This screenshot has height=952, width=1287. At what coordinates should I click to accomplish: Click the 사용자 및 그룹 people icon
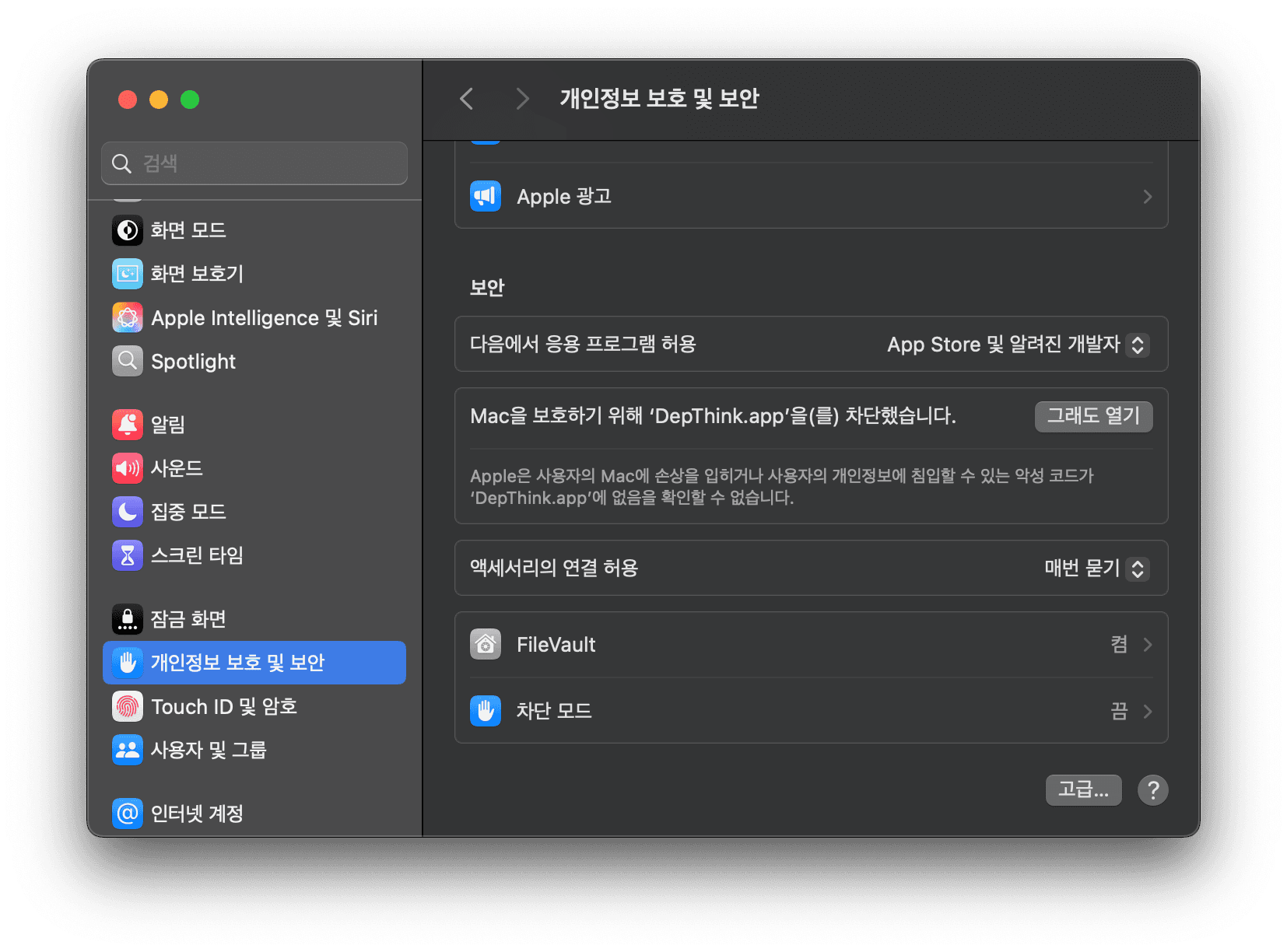tap(128, 750)
